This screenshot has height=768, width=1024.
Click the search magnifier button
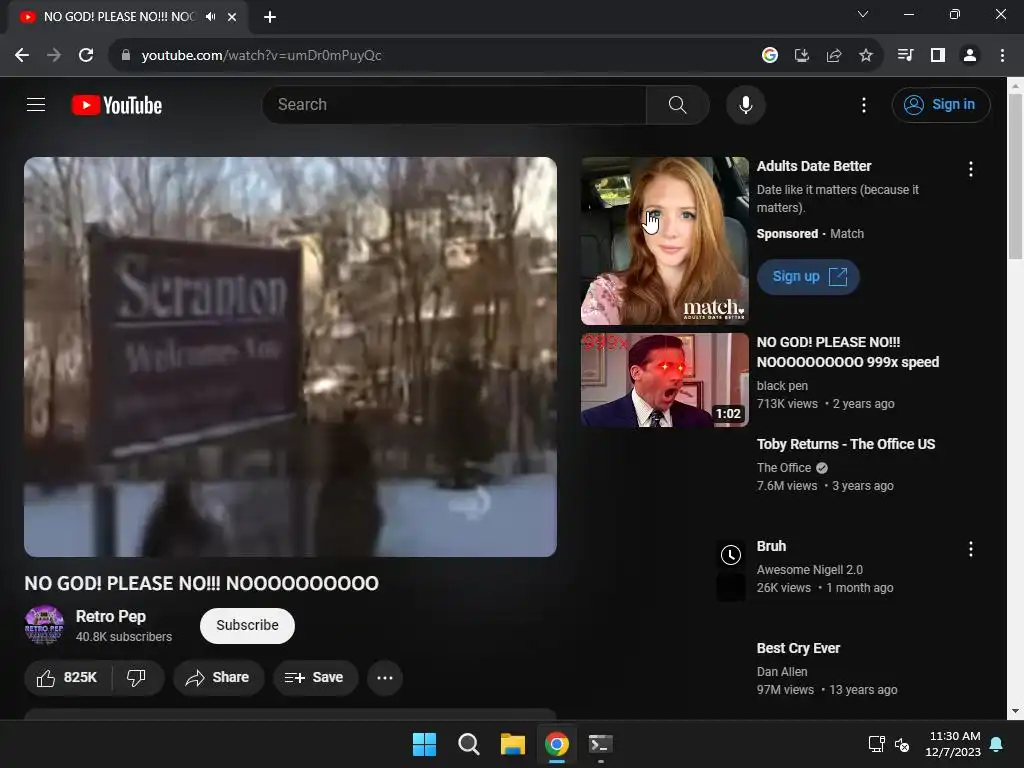pos(677,104)
